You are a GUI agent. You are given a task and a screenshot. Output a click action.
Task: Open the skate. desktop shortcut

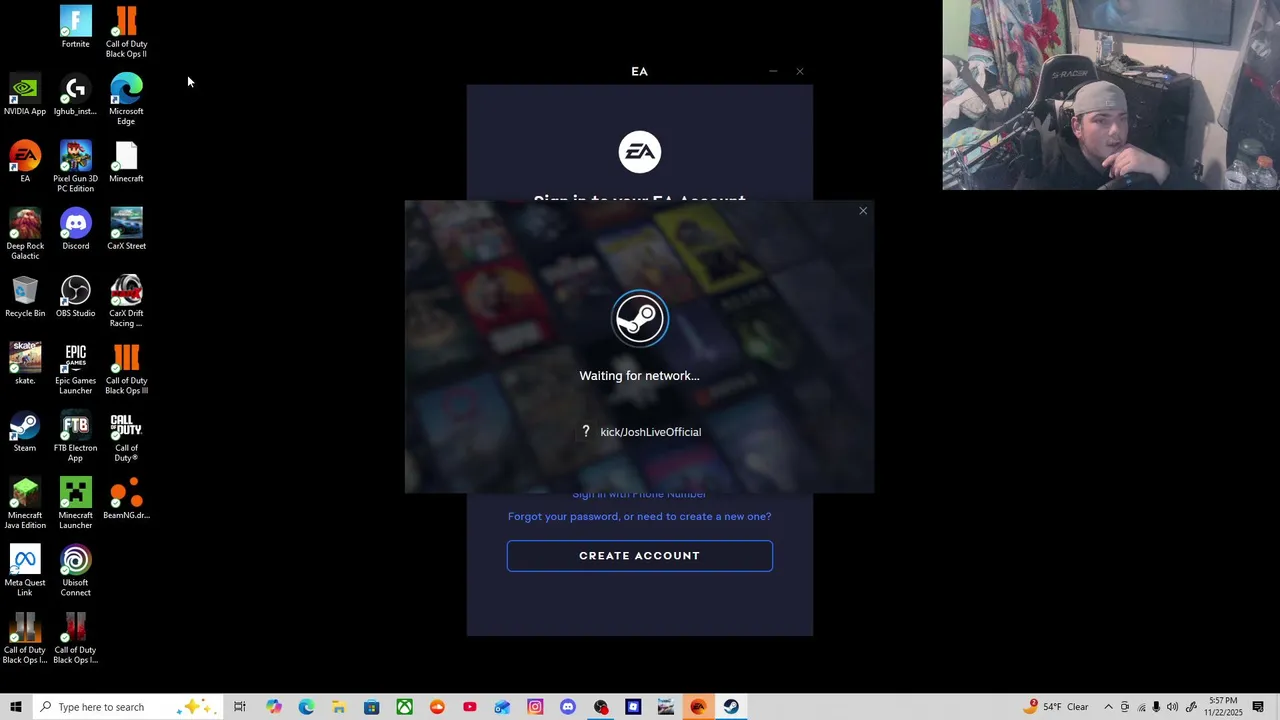point(25,364)
